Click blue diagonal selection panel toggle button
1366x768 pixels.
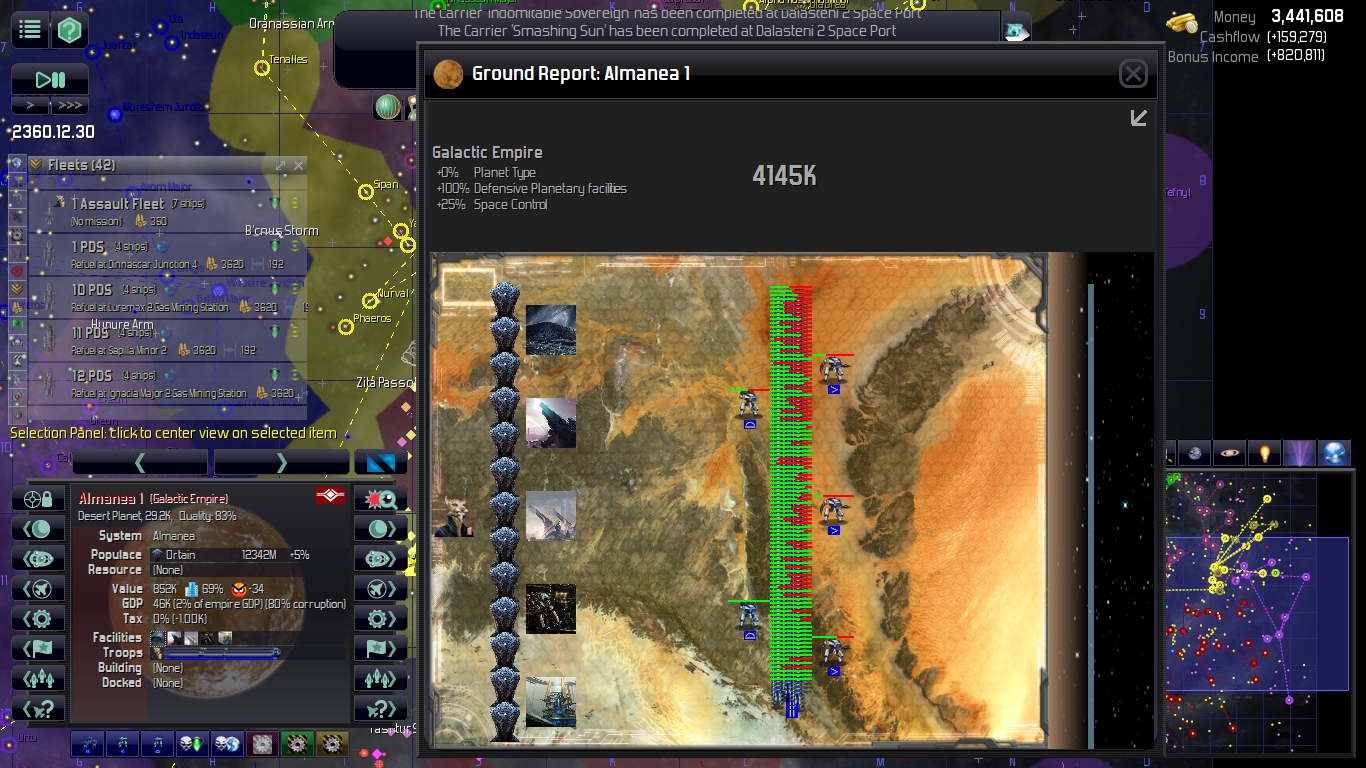coord(381,462)
